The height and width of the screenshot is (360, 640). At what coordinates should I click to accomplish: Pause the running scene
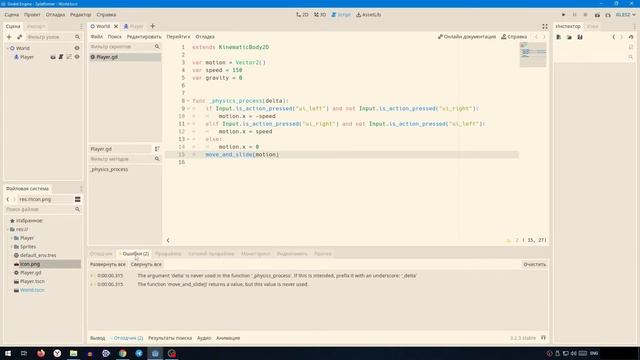click(x=574, y=15)
